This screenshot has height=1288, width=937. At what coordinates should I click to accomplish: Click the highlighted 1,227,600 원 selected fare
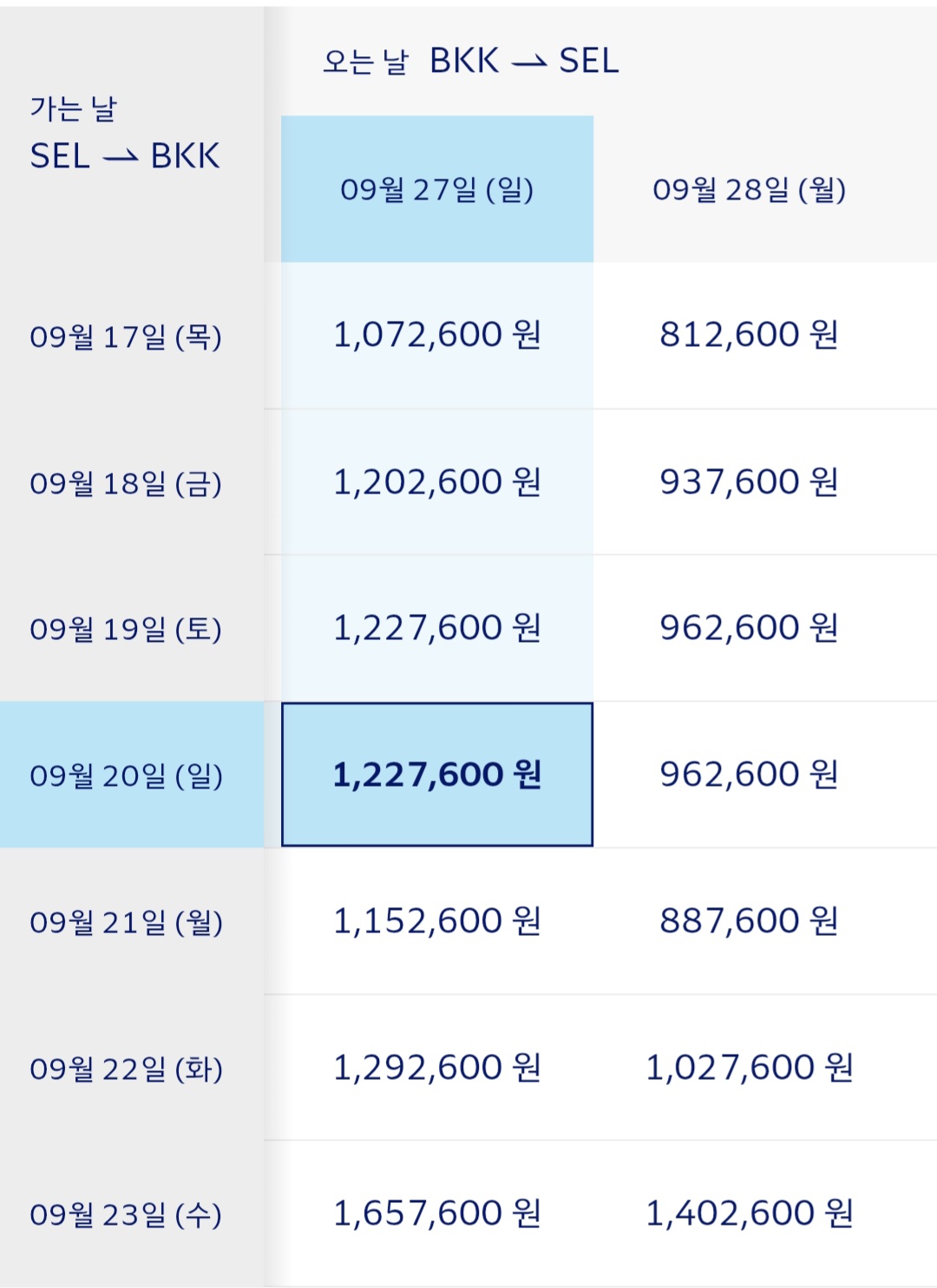tap(436, 775)
